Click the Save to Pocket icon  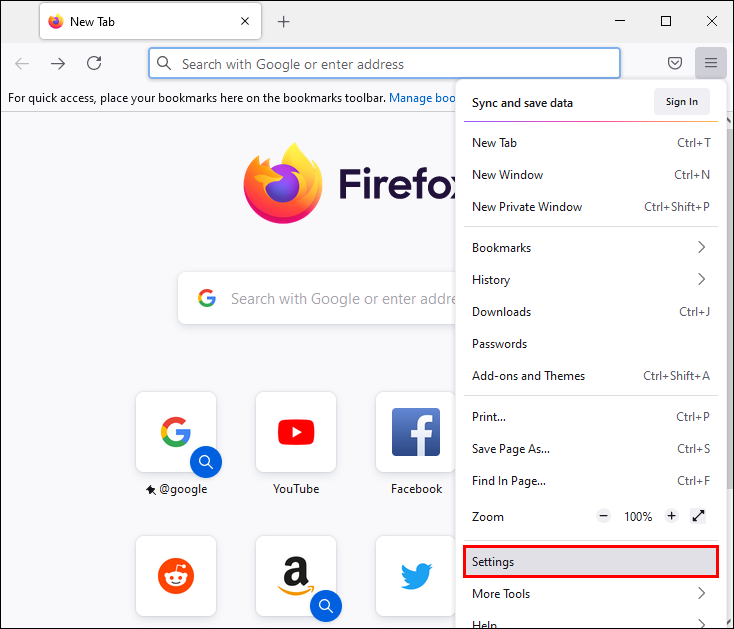pyautogui.click(x=675, y=63)
